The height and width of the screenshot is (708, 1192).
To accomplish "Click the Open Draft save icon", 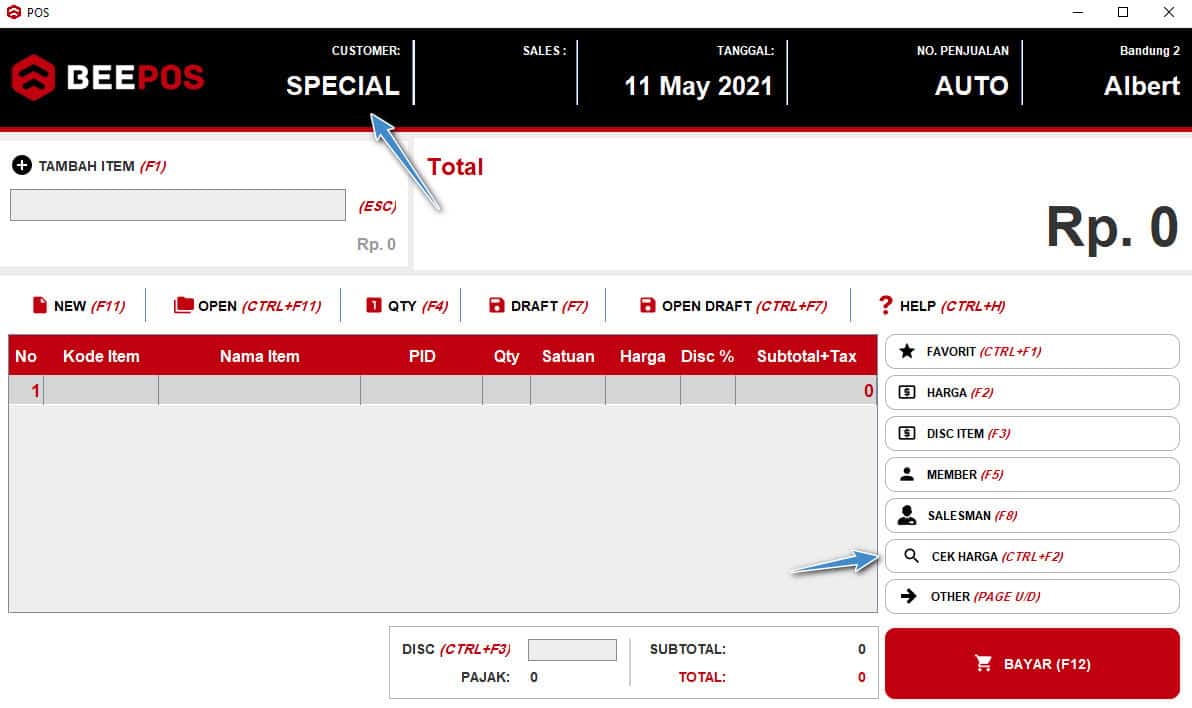I will tap(648, 305).
